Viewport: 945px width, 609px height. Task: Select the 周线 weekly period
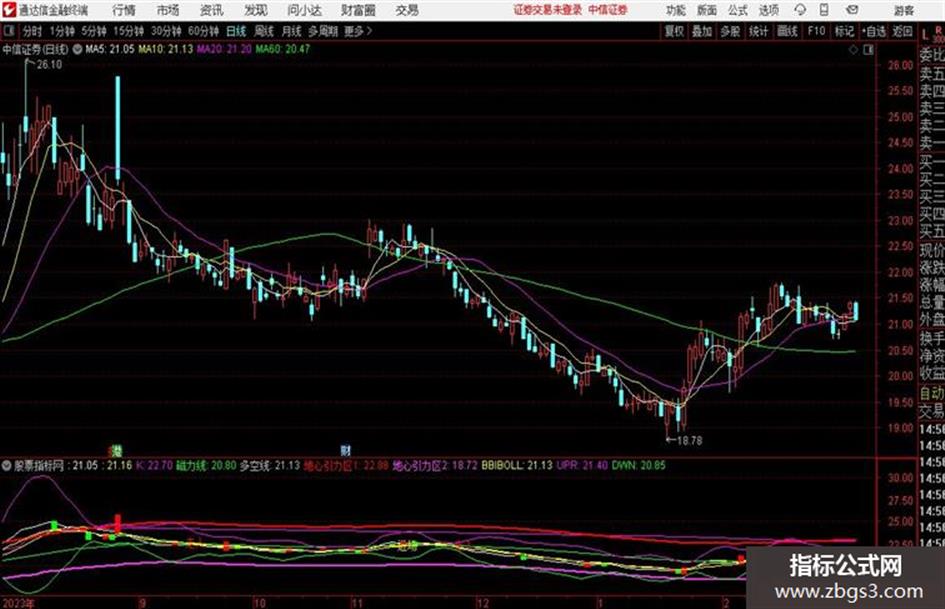[264, 31]
